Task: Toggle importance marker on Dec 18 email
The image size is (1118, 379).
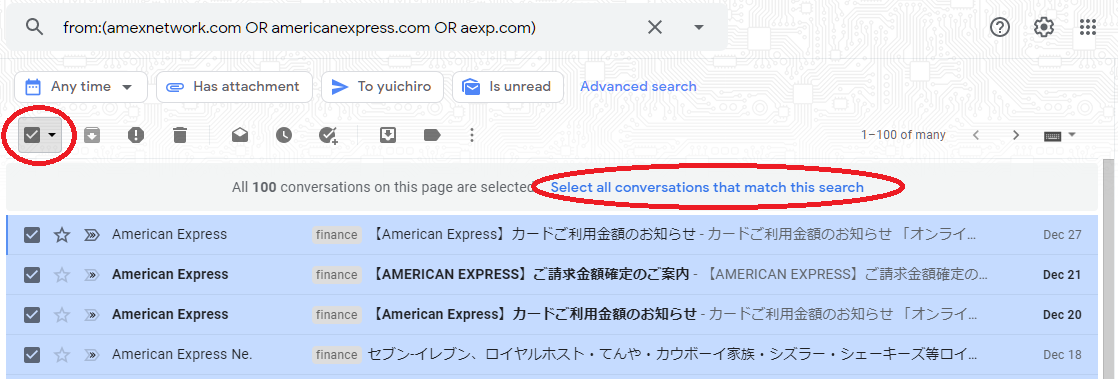Action: (x=91, y=355)
